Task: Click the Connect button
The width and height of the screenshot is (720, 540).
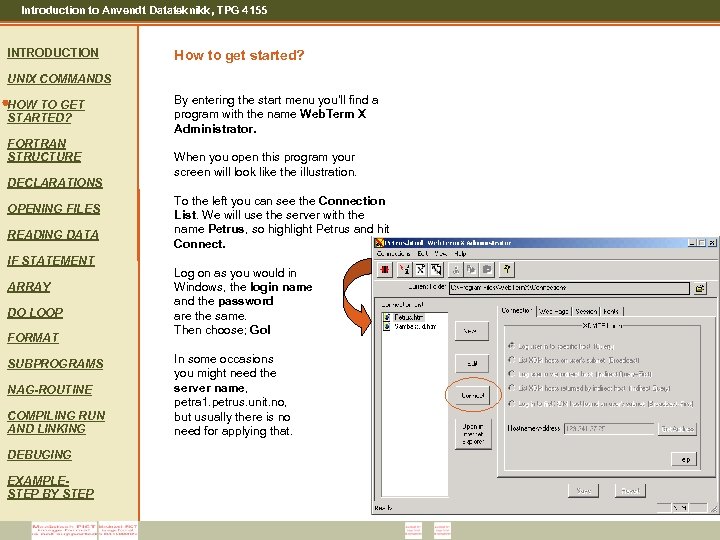Action: (472, 395)
